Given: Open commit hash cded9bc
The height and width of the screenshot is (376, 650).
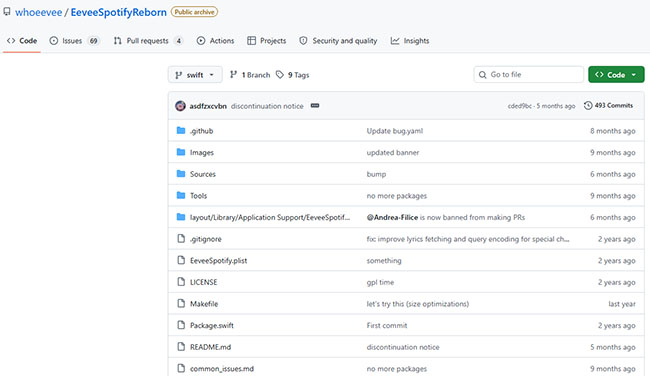Looking at the screenshot, I should pyautogui.click(x=519, y=106).
